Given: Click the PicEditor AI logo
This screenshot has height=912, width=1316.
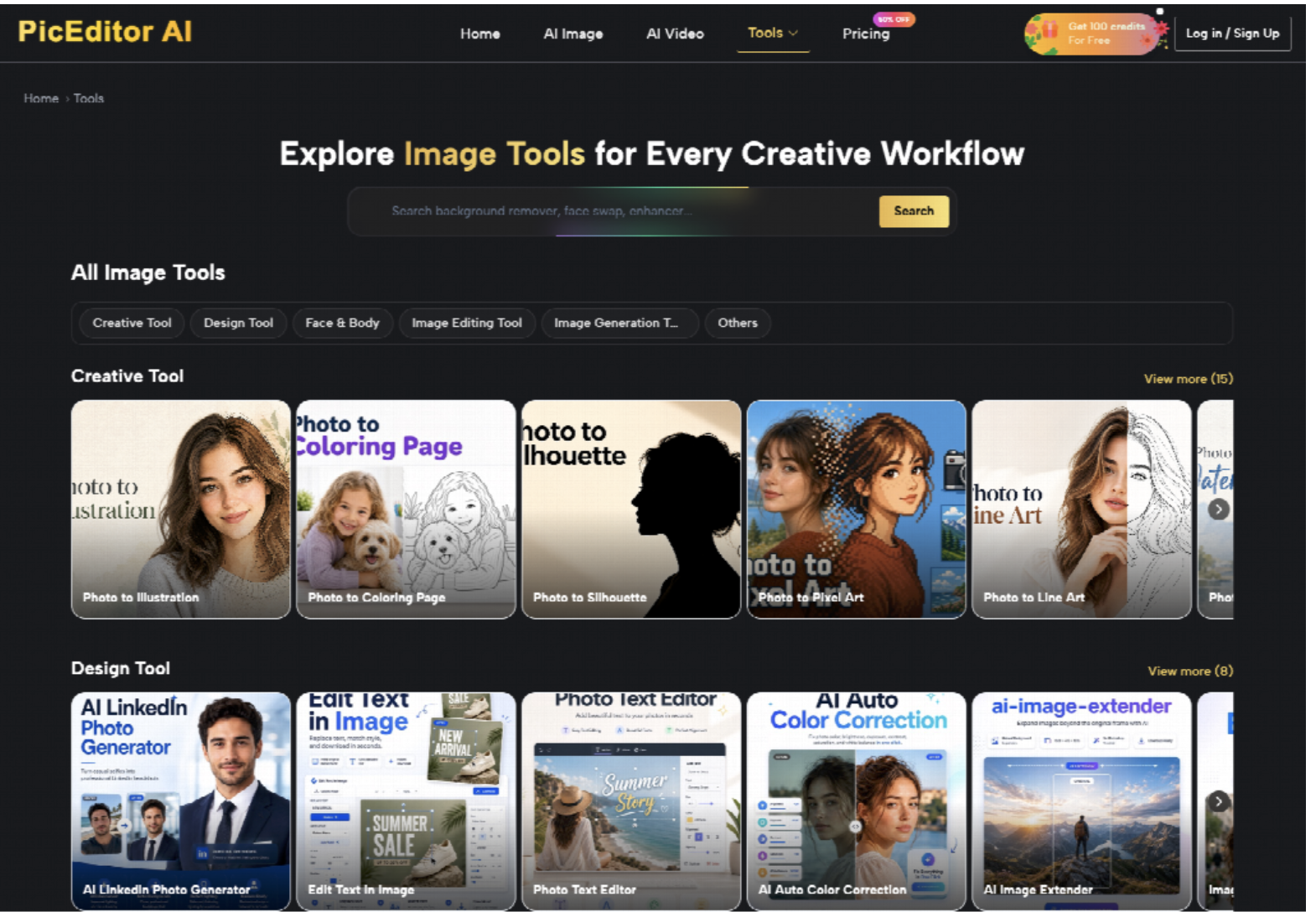Looking at the screenshot, I should [105, 32].
